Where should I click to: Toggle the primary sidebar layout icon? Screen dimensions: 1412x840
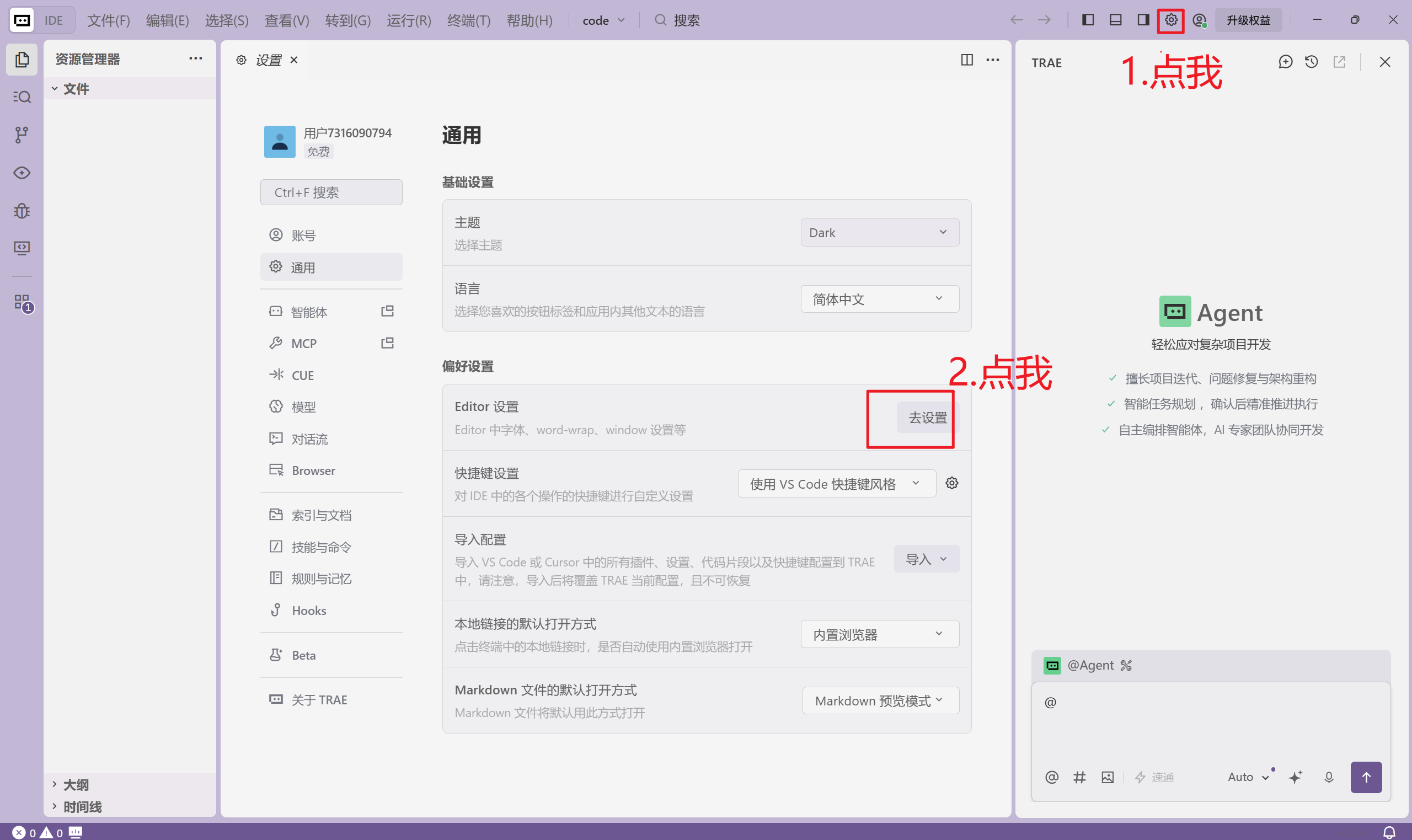pyautogui.click(x=1088, y=20)
